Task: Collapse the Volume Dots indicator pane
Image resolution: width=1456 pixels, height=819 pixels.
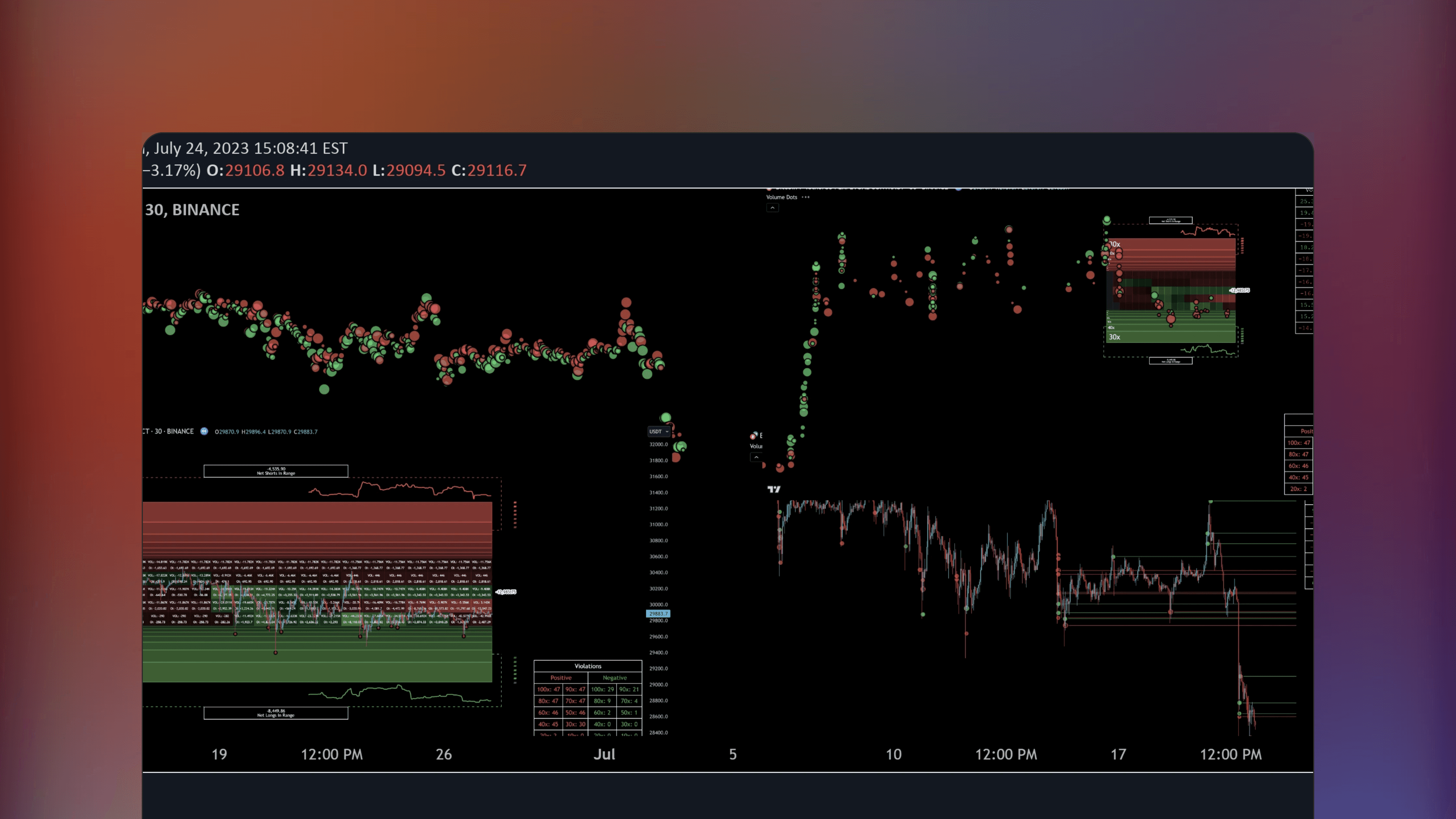Action: coord(772,208)
